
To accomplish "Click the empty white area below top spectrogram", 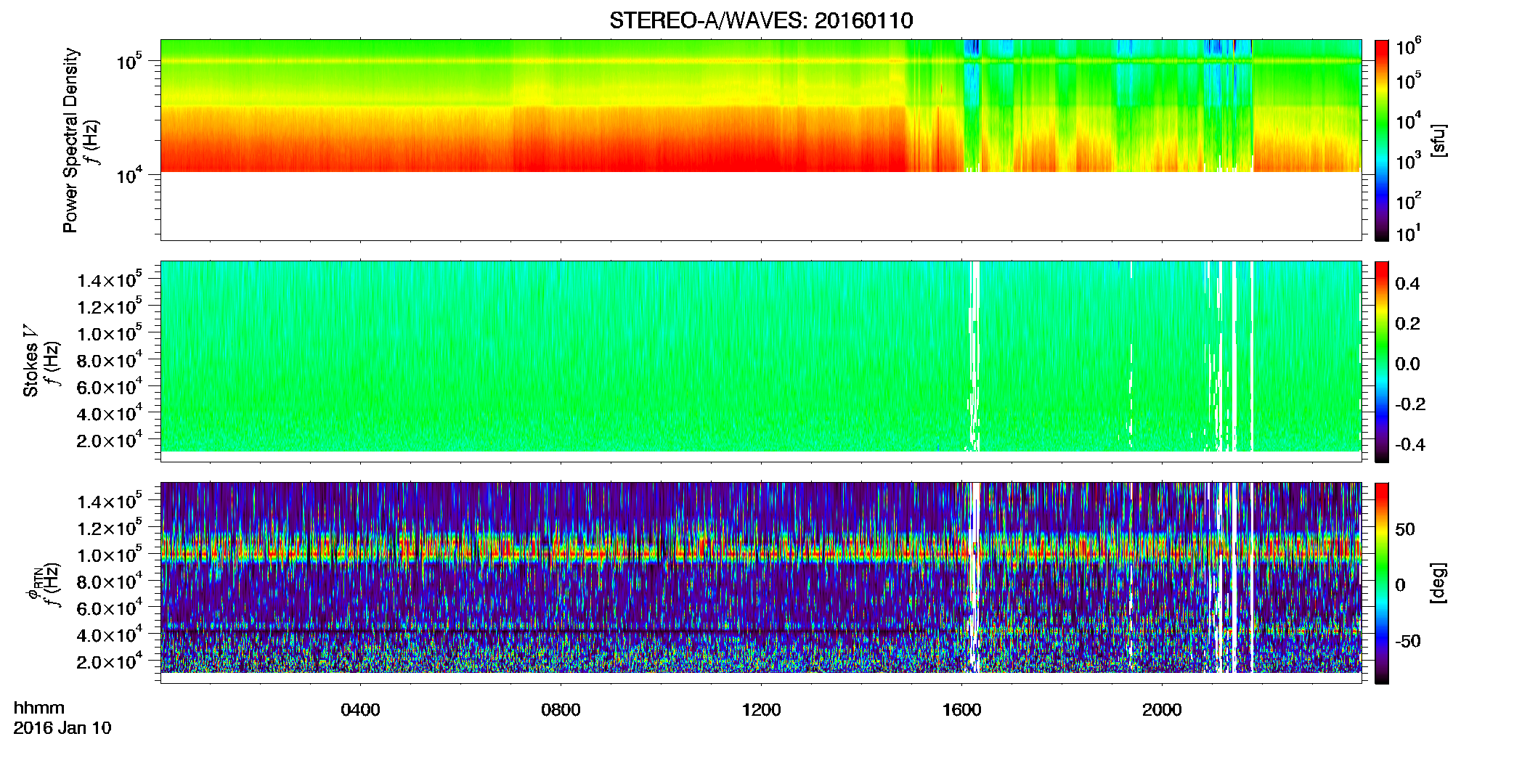I will [761, 206].
